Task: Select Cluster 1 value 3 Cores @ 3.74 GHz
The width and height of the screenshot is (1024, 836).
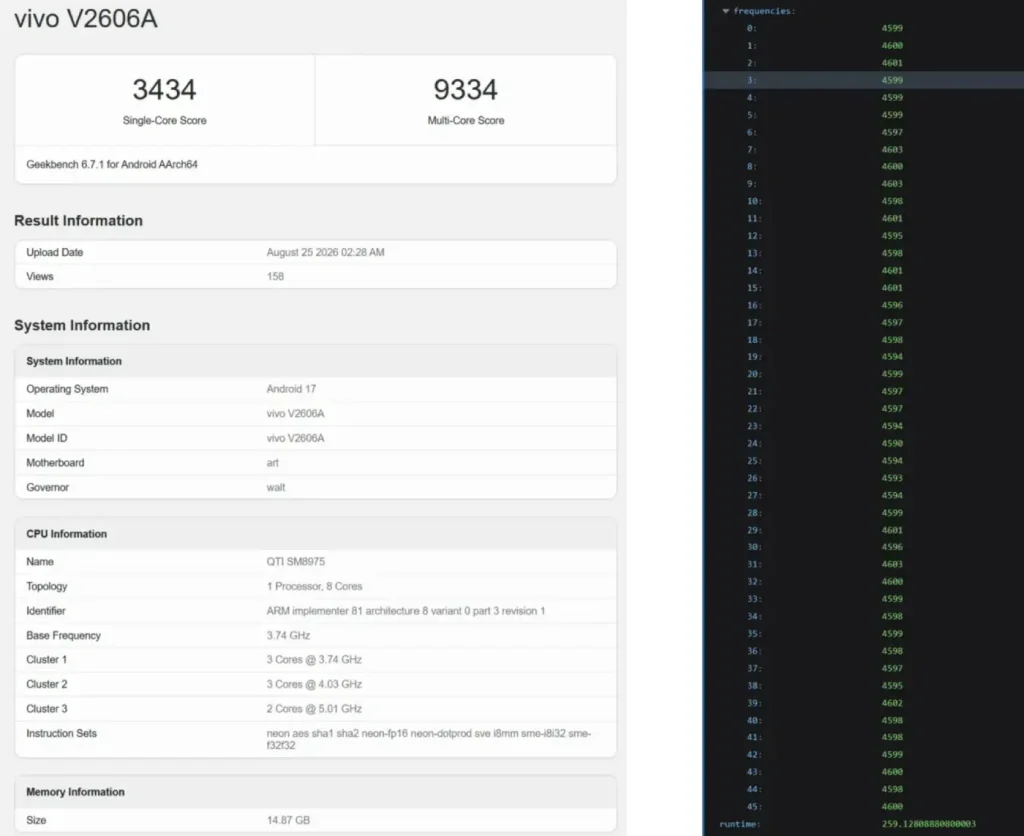Action: tap(314, 660)
